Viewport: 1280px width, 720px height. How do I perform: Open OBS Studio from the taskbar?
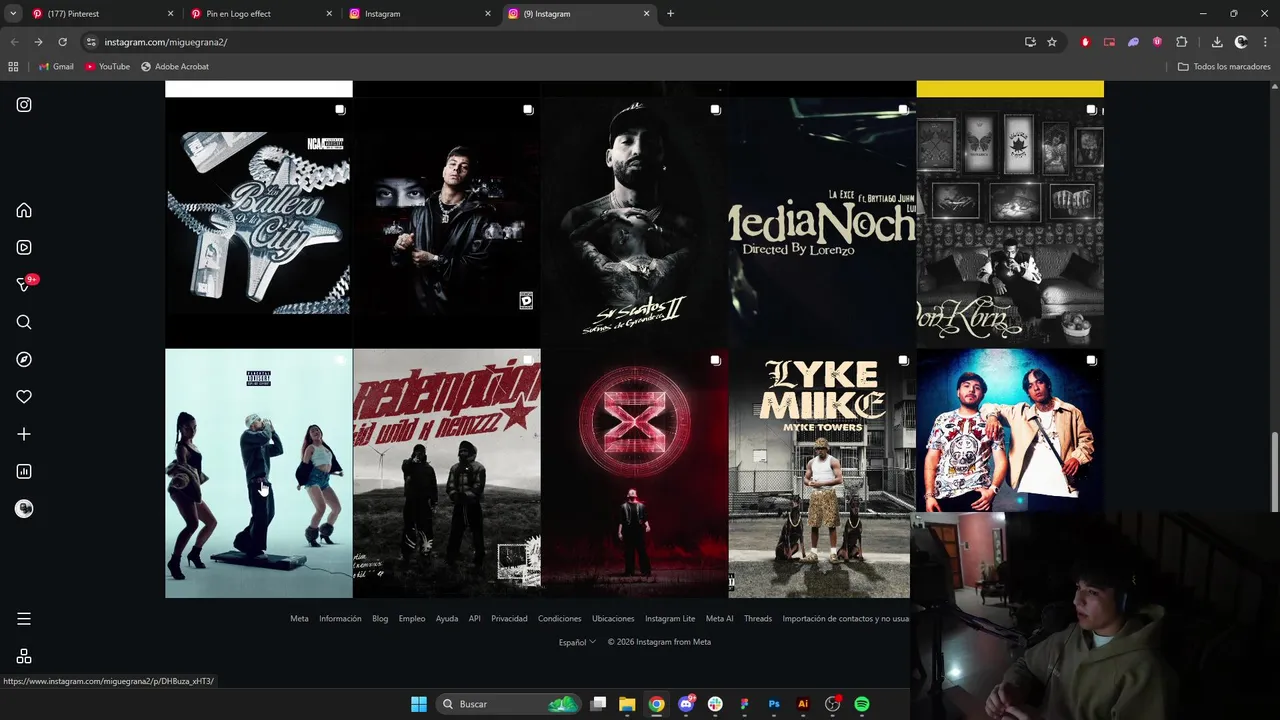[x=833, y=704]
